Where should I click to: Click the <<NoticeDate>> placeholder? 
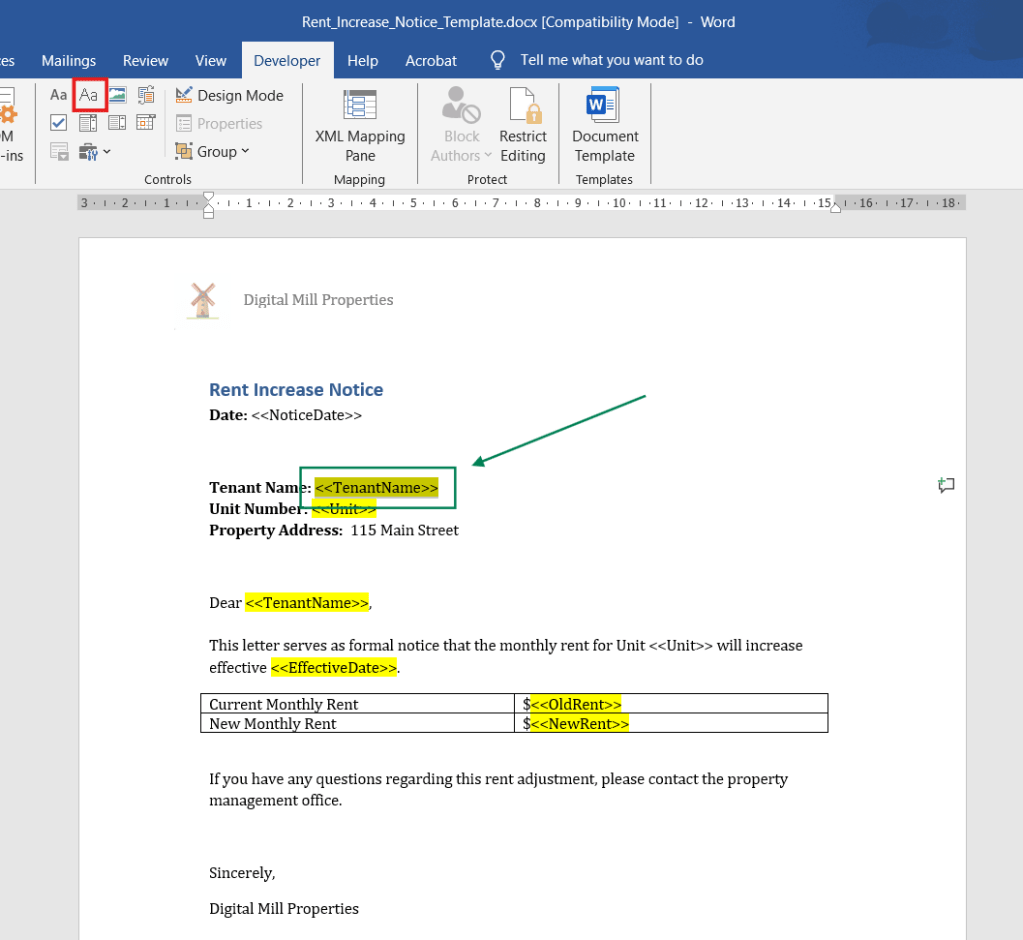pyautogui.click(x=306, y=415)
